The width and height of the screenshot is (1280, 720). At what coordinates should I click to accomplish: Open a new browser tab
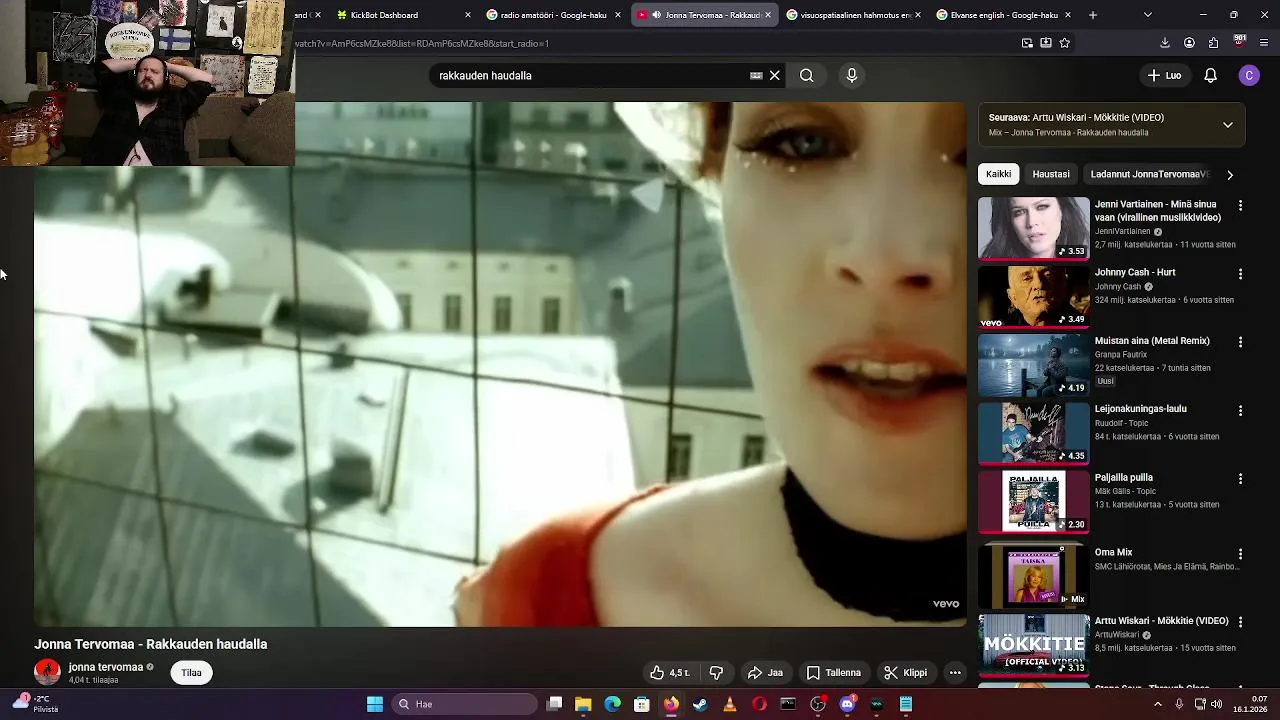1092,15
